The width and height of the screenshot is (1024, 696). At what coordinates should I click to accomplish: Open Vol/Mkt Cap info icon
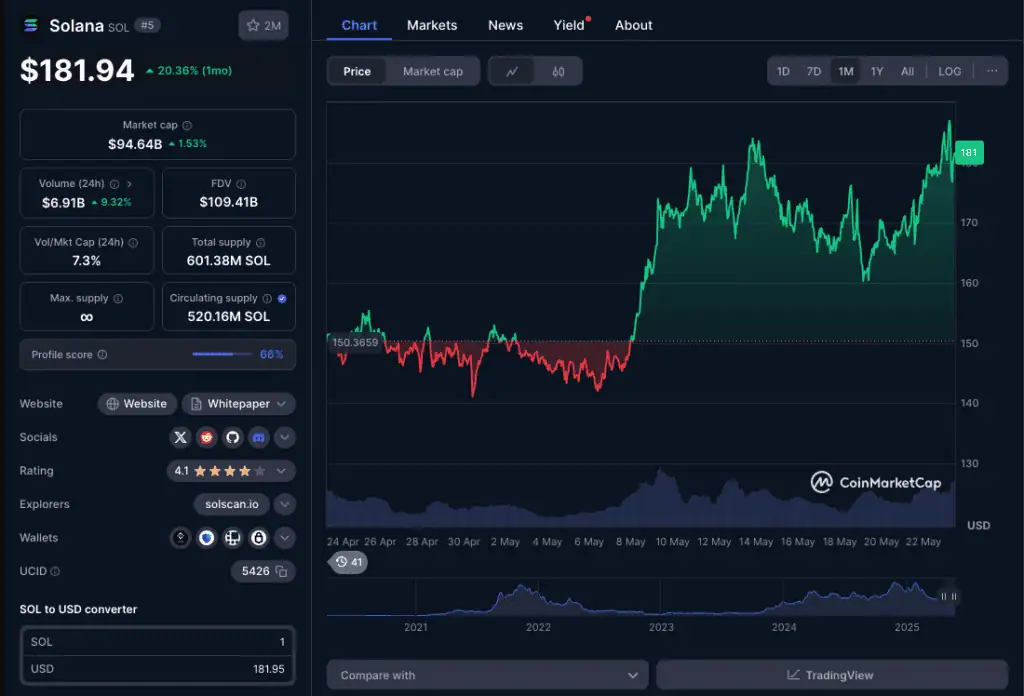pos(133,243)
